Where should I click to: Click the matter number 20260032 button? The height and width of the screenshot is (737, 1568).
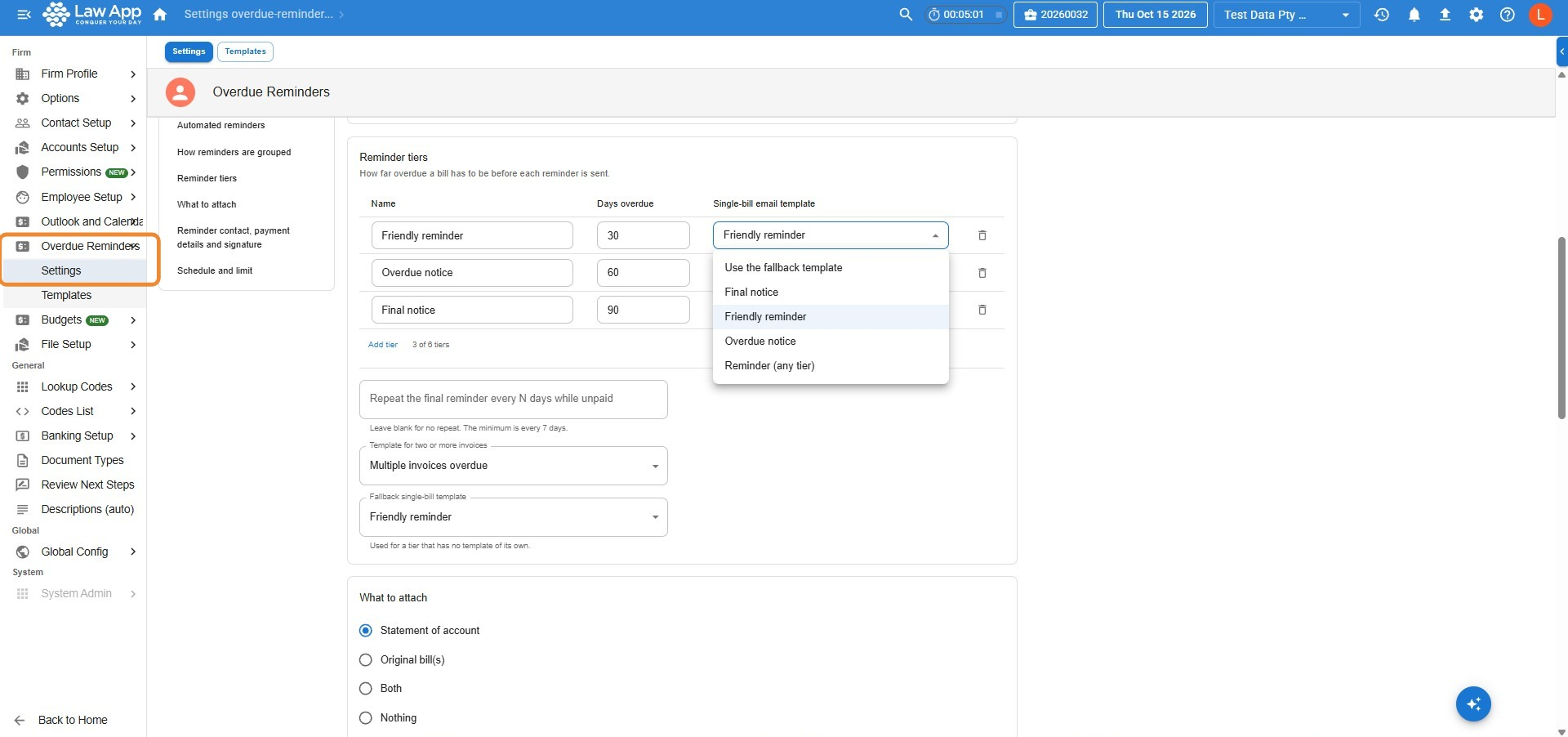(1055, 15)
